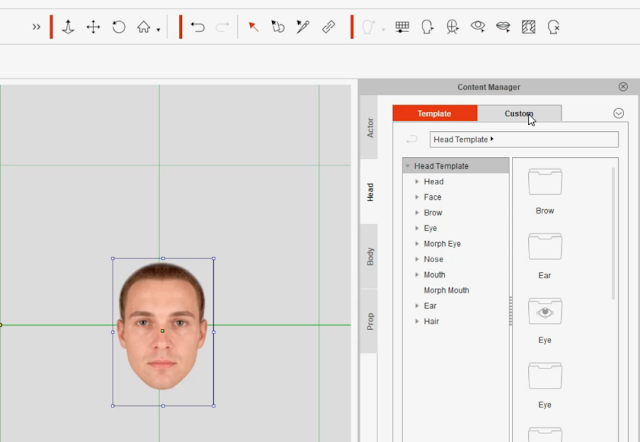This screenshot has width=640, height=442.
Task: Click the grid sprite editor icon
Action: 402,27
